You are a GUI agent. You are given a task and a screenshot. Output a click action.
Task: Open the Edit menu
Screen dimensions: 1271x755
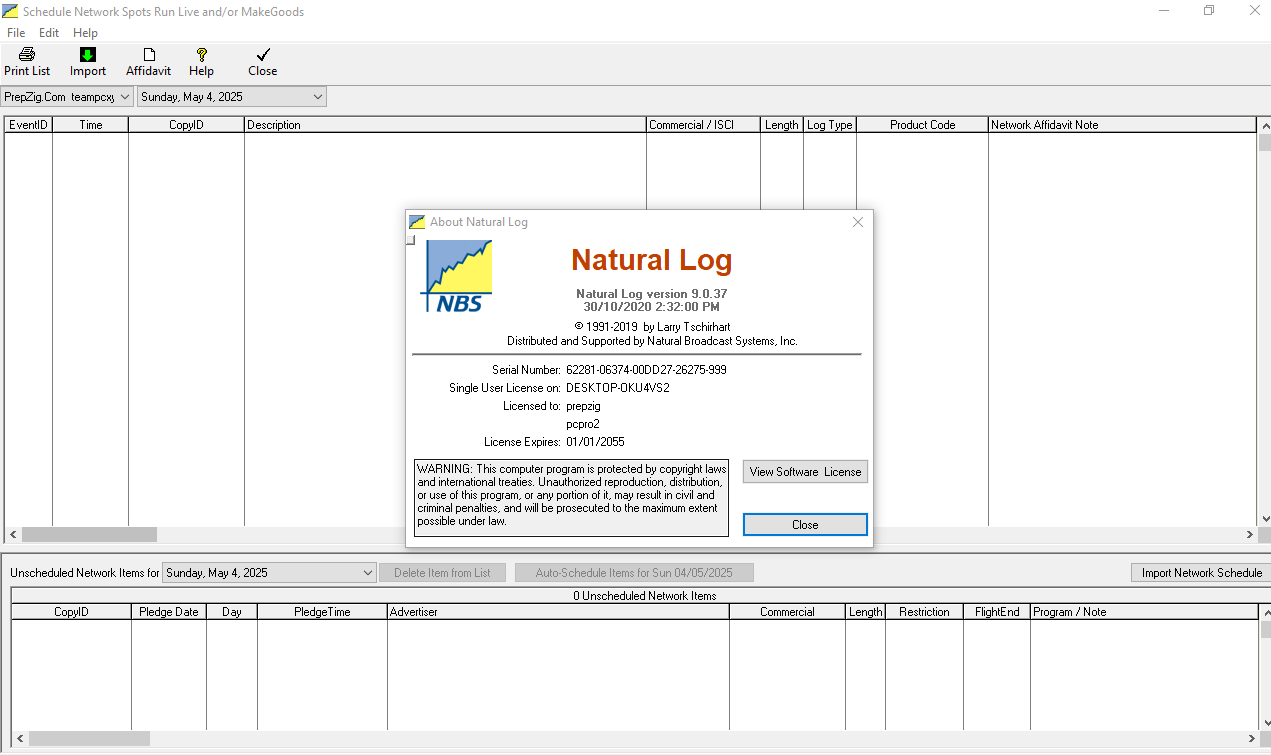click(49, 33)
